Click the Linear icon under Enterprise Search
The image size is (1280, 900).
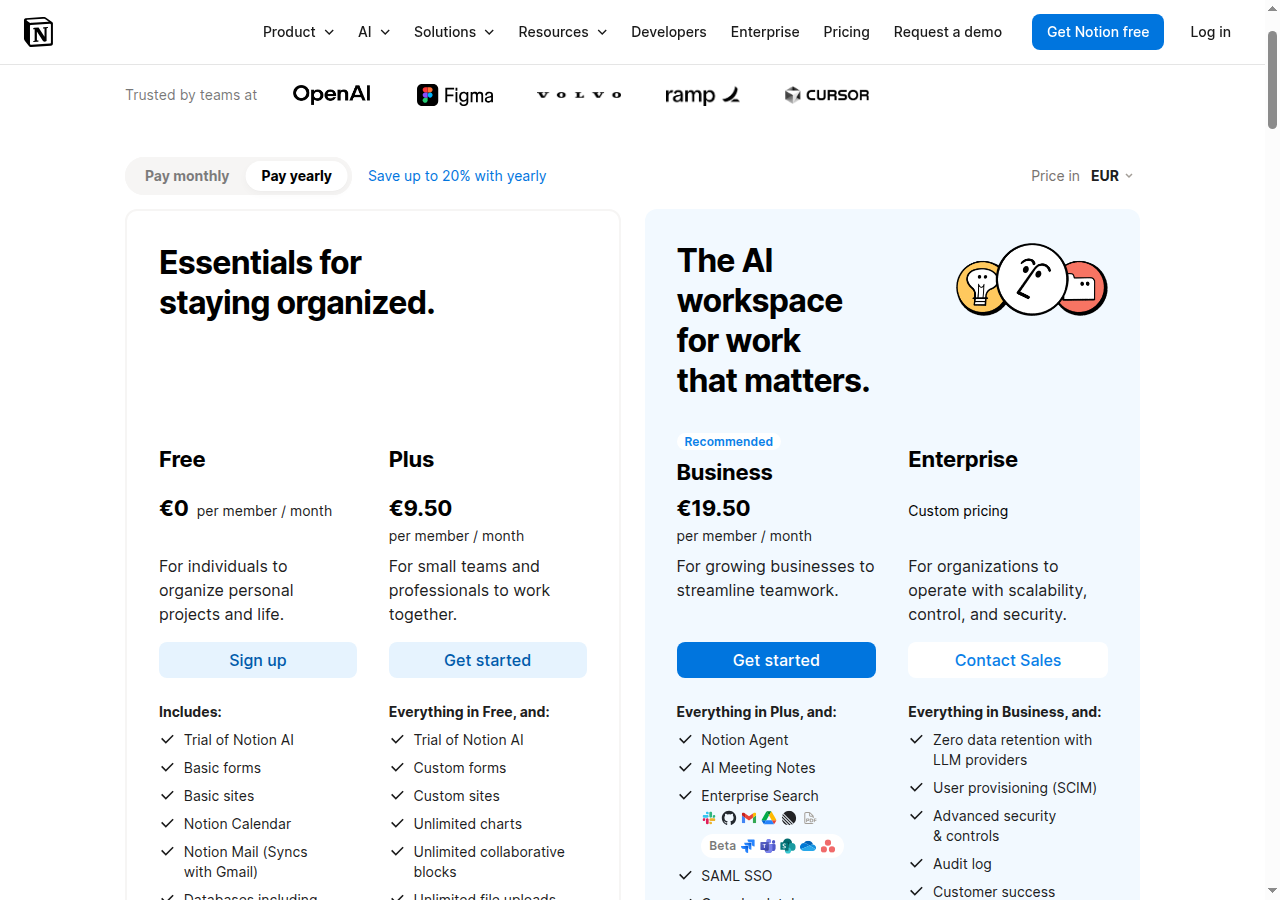(789, 818)
